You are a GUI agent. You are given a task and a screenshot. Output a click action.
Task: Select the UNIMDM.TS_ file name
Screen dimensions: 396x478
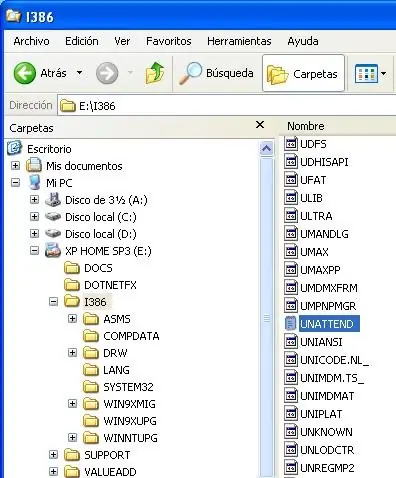(x=332, y=378)
